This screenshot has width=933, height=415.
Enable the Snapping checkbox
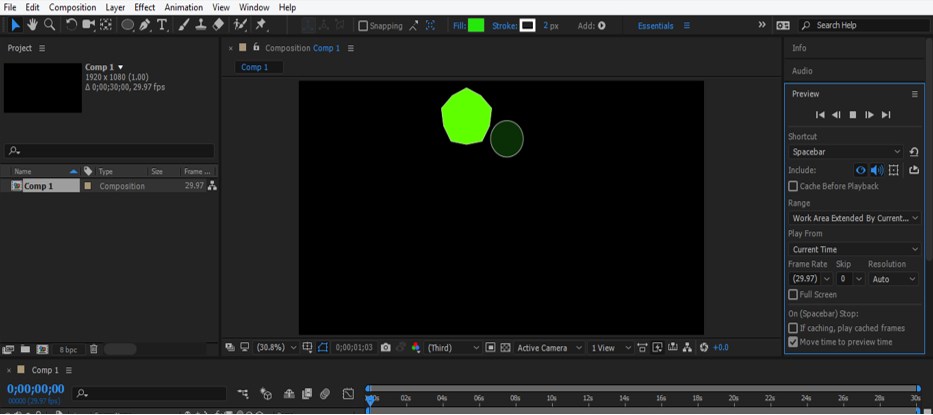(363, 26)
